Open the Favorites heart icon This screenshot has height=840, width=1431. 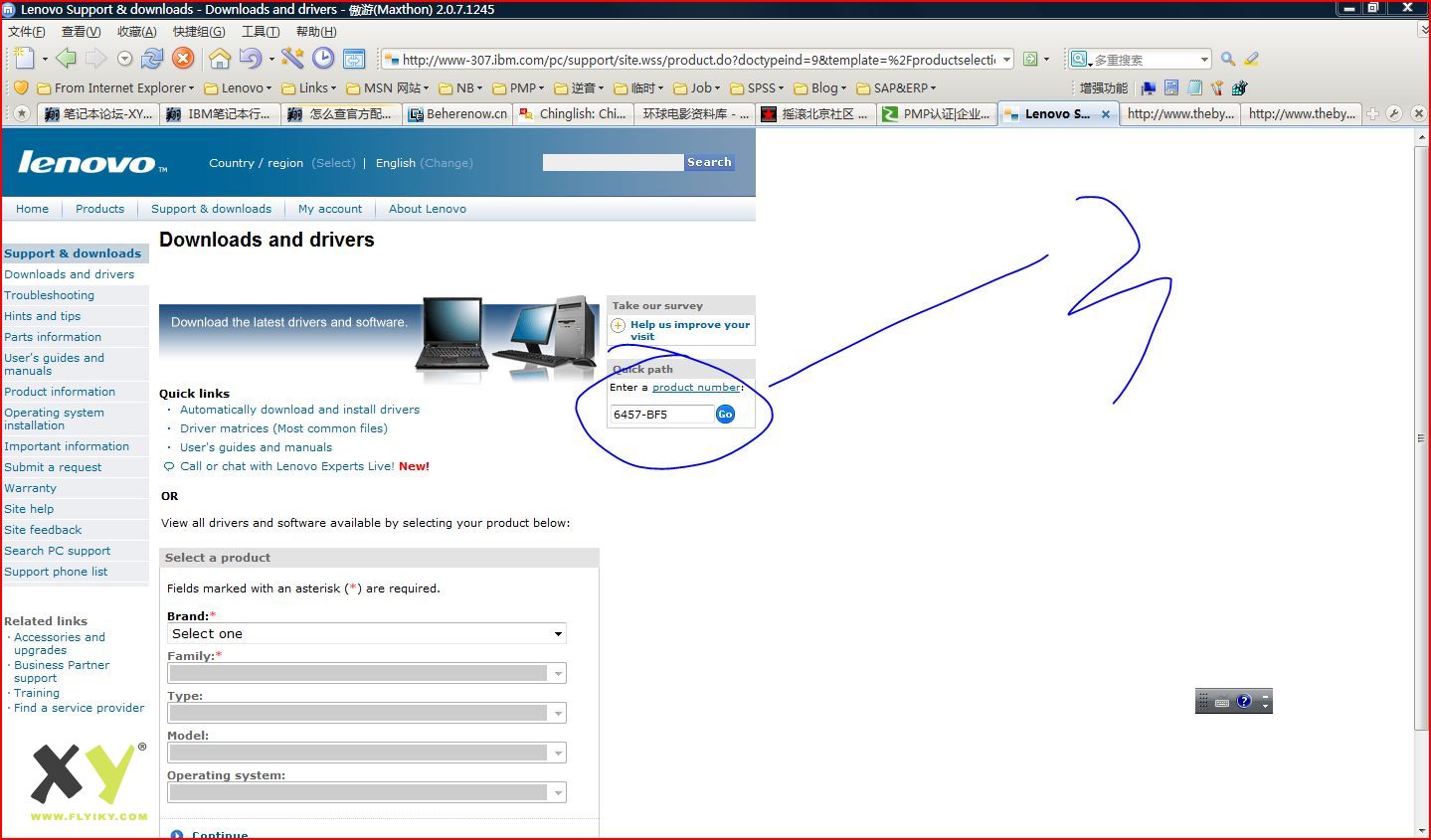[x=20, y=87]
